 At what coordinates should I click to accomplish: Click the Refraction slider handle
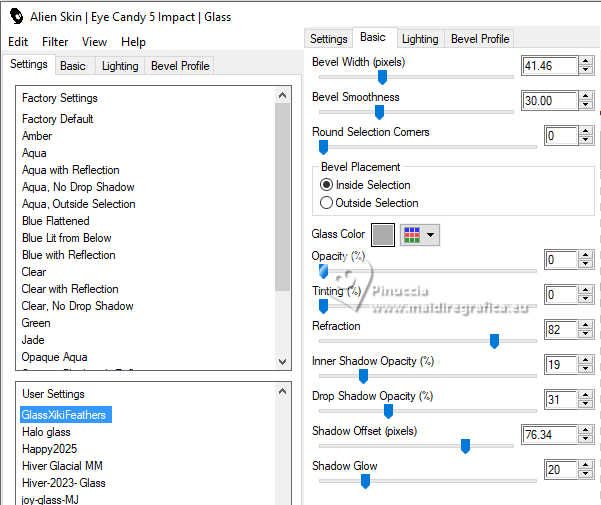pyautogui.click(x=494, y=341)
